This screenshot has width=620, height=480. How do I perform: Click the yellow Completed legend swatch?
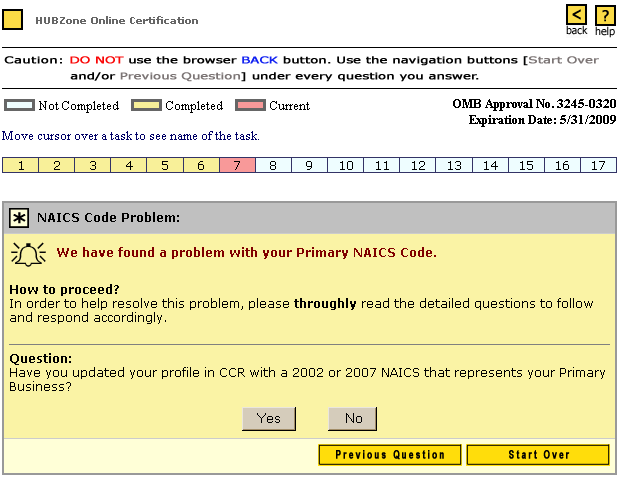pyautogui.click(x=146, y=105)
